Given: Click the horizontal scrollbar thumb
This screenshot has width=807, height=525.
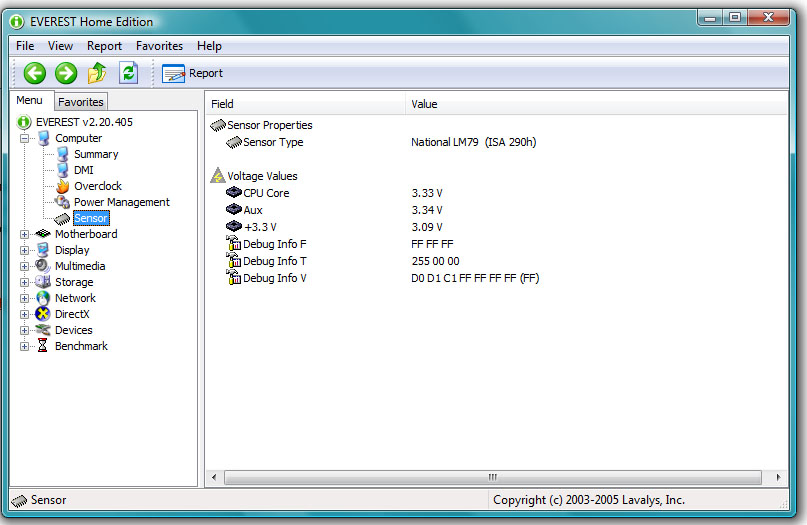Looking at the screenshot, I should pyautogui.click(x=493, y=477).
